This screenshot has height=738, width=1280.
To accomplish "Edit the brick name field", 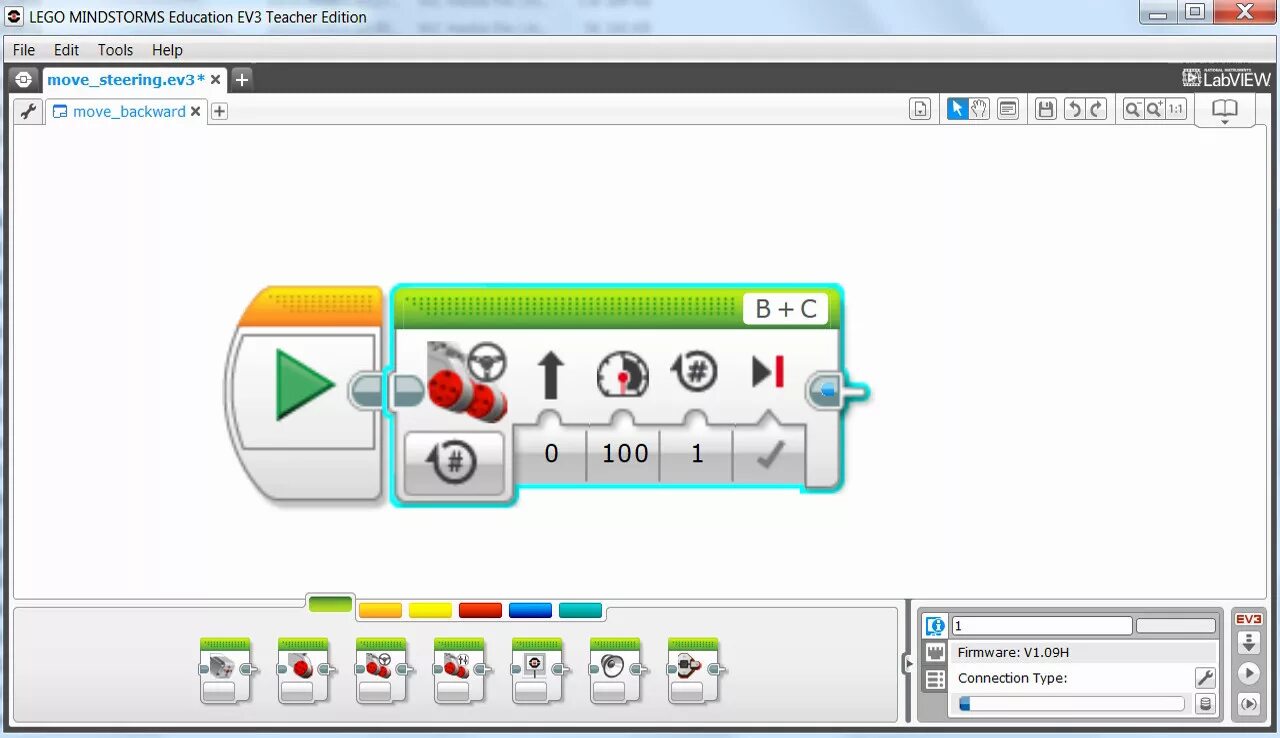I will point(1042,626).
